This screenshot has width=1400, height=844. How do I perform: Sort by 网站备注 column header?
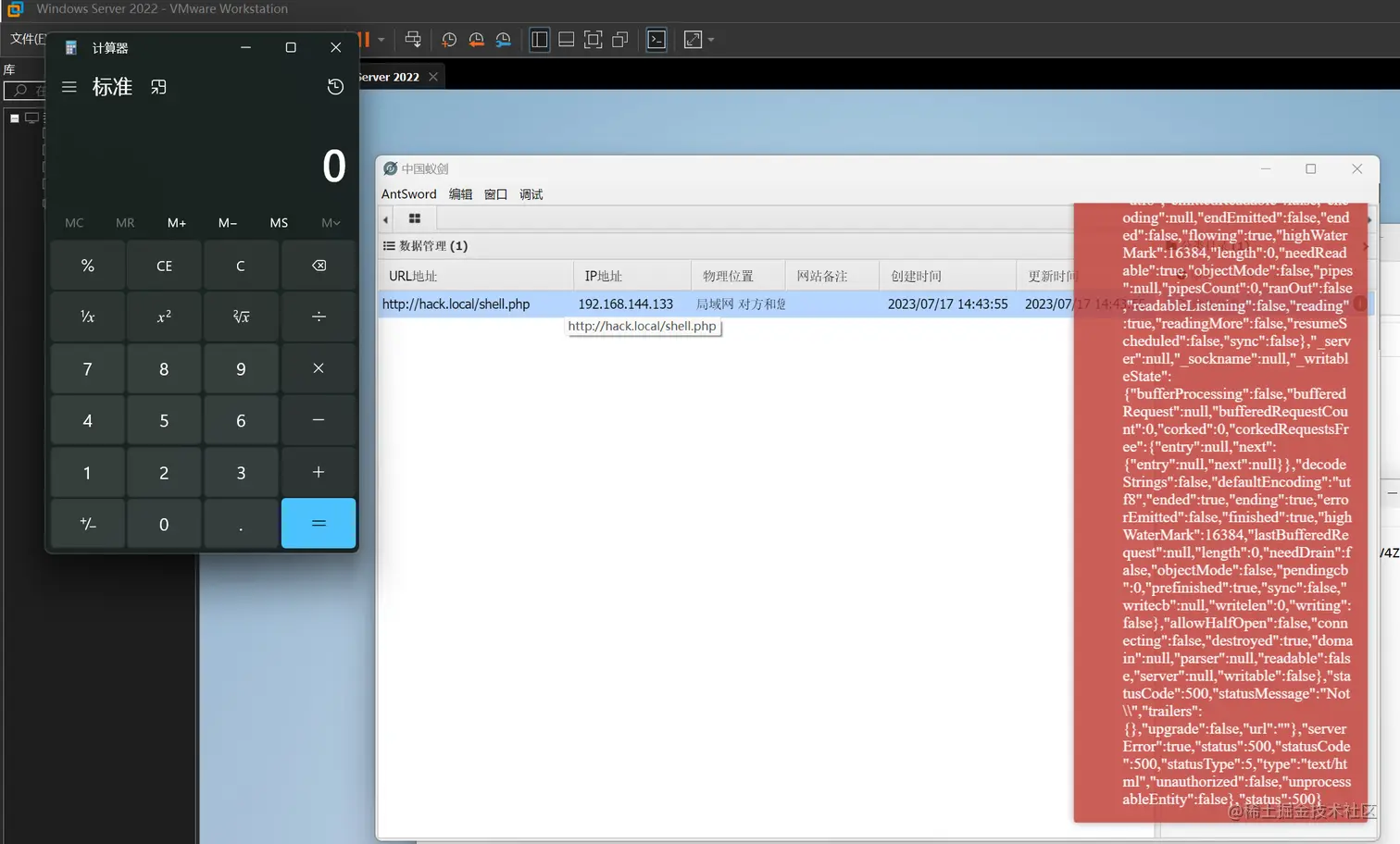pyautogui.click(x=831, y=276)
